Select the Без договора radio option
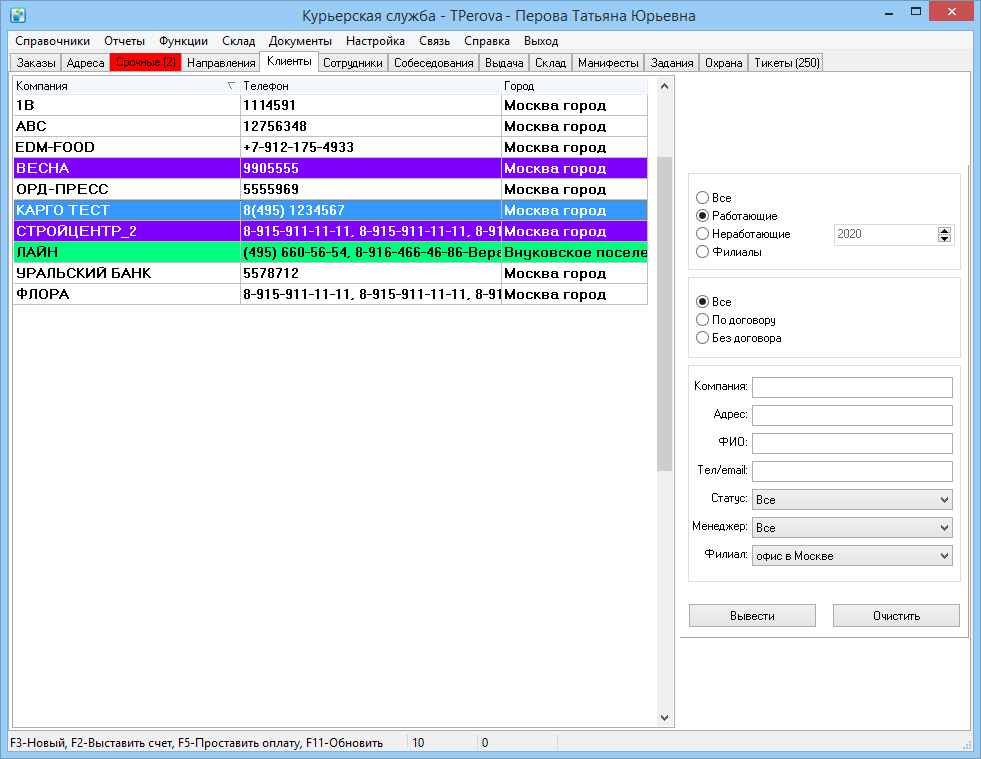 [703, 338]
